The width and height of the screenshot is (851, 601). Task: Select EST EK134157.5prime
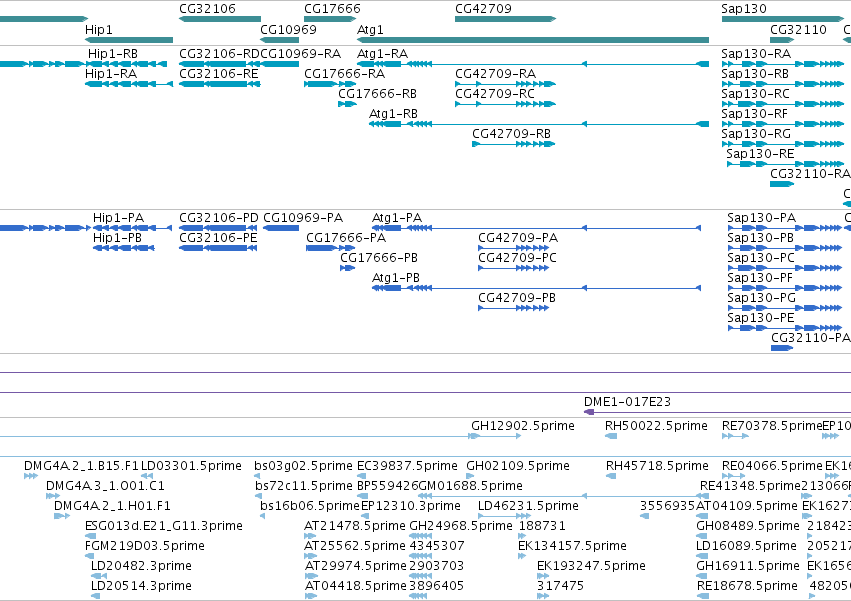(x=573, y=546)
